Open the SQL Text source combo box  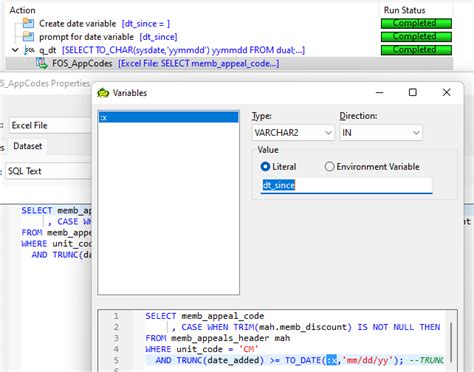click(48, 171)
